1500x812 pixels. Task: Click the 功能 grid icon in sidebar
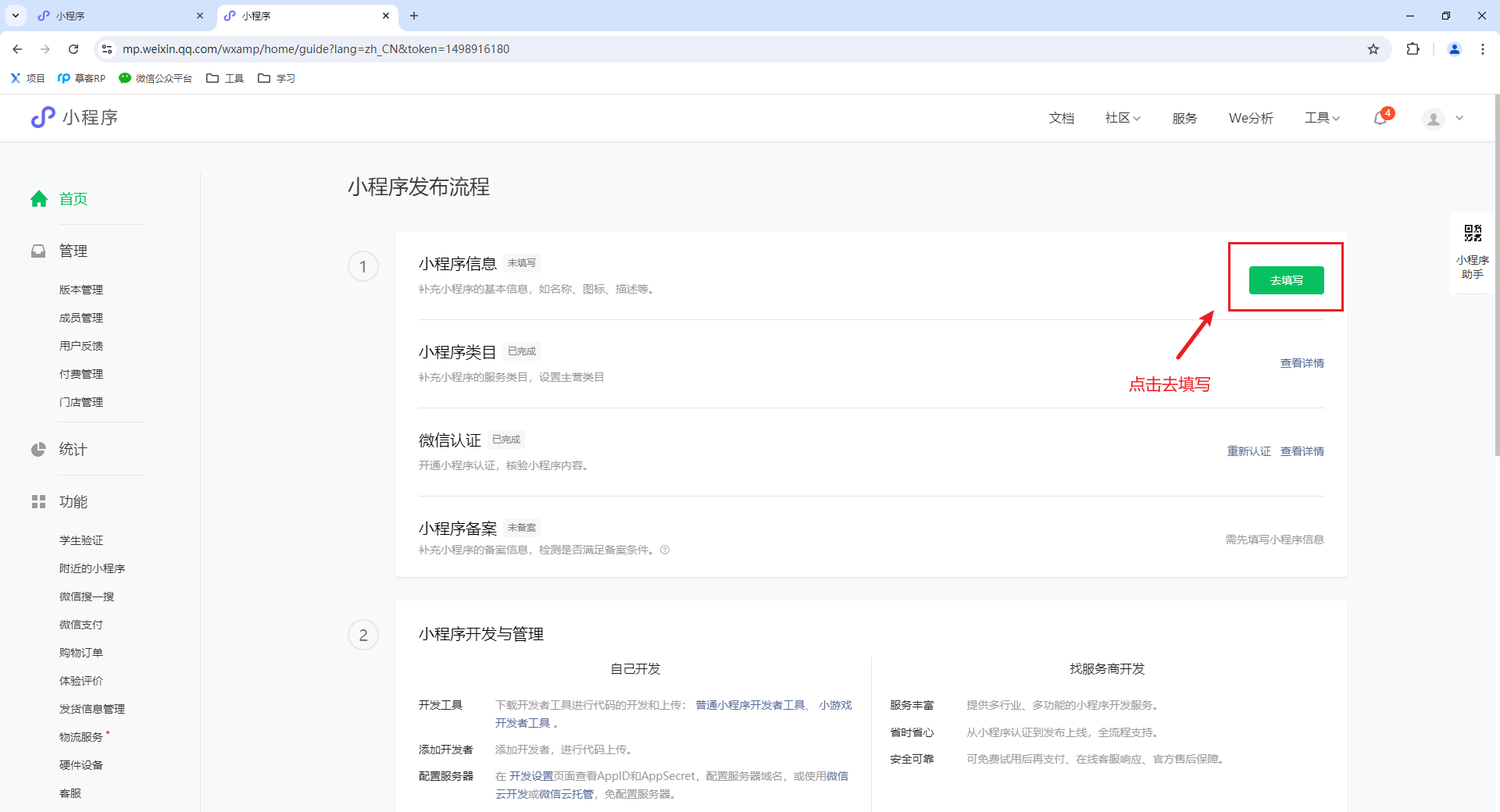[x=38, y=502]
